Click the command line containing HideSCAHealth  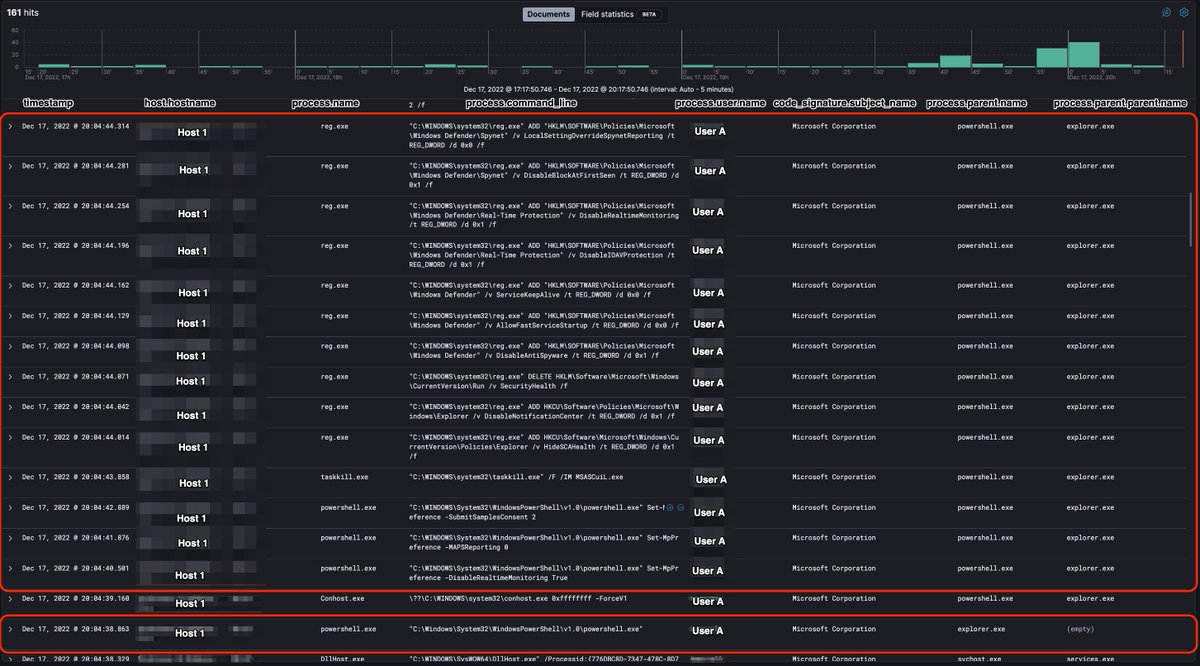coord(544,446)
